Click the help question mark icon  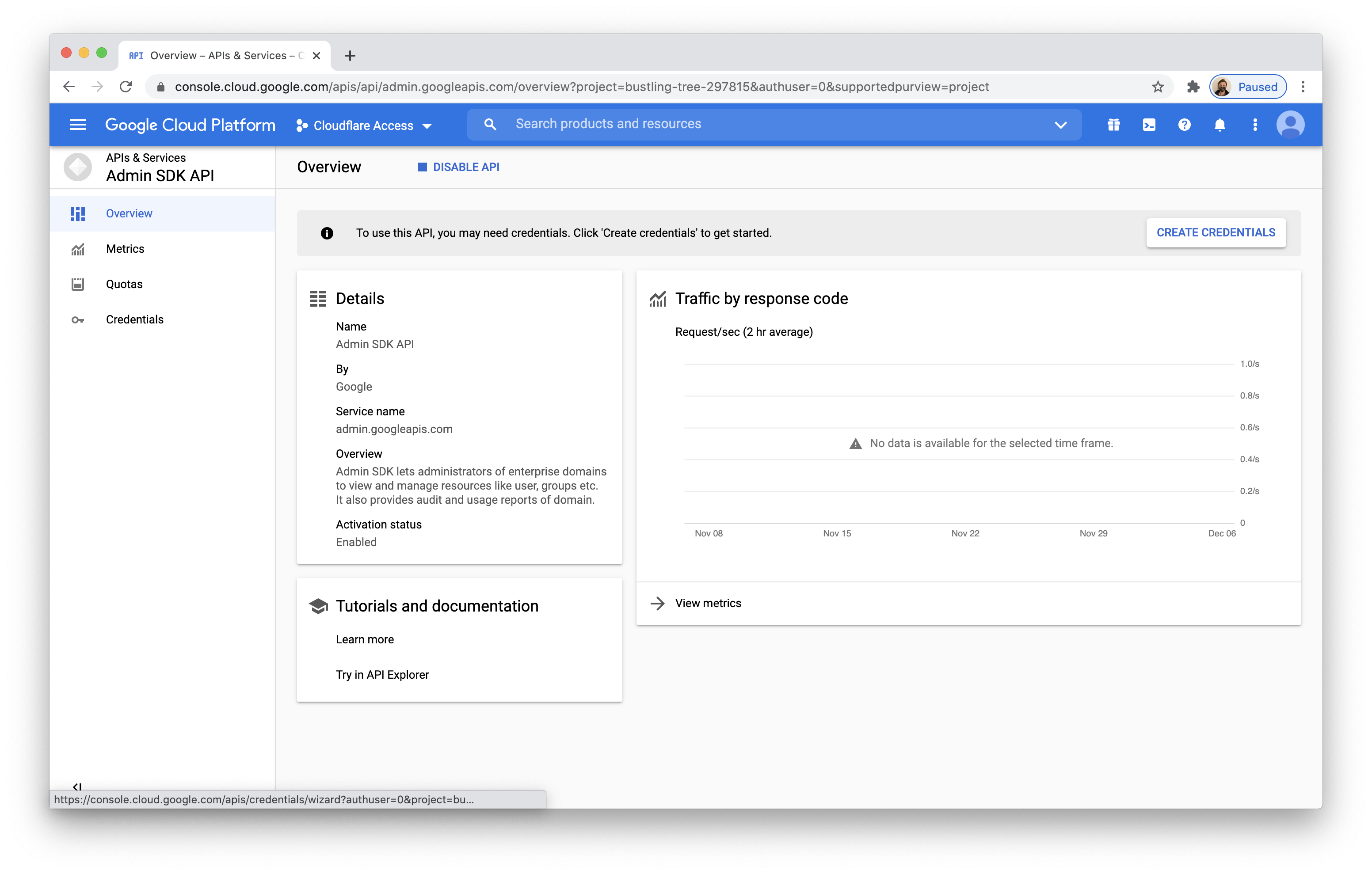coord(1184,125)
